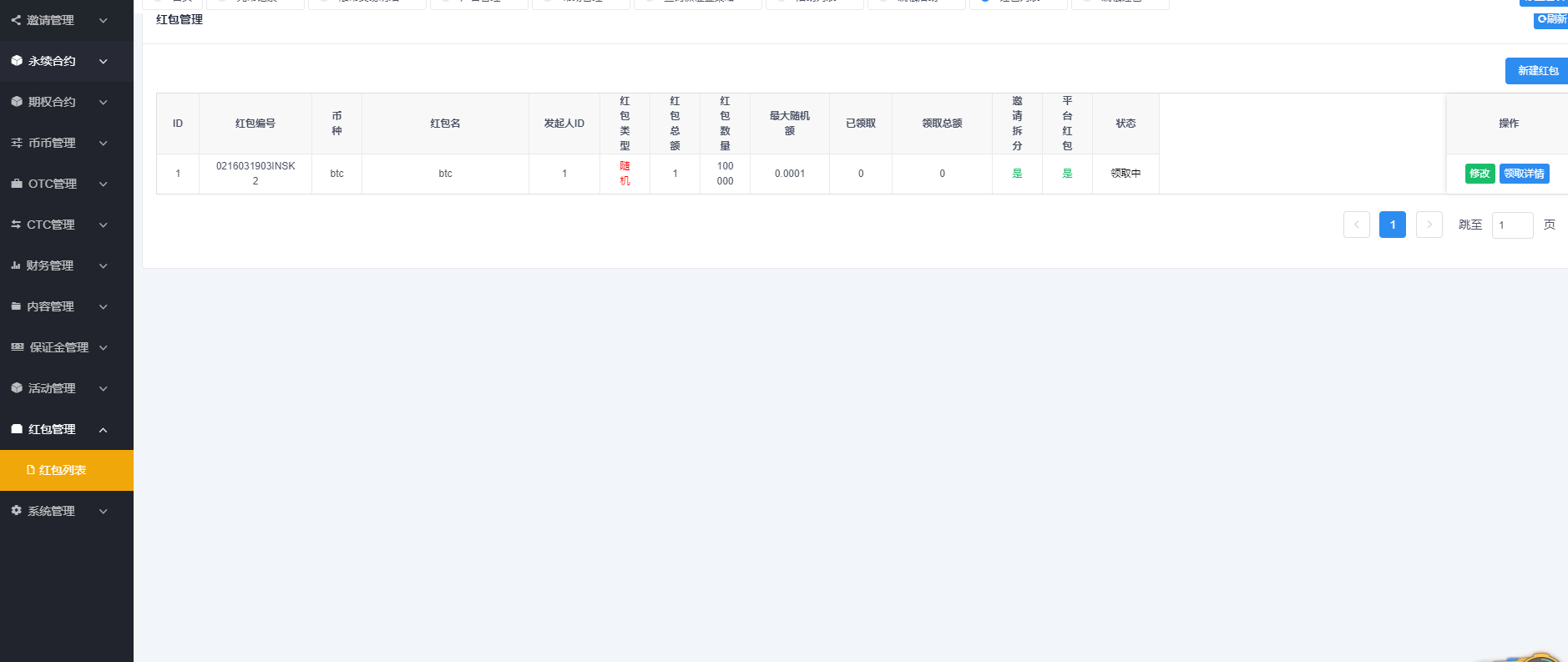The image size is (1568, 662).
Task: Click the cube icon beside 期权合约
Action: tap(17, 101)
